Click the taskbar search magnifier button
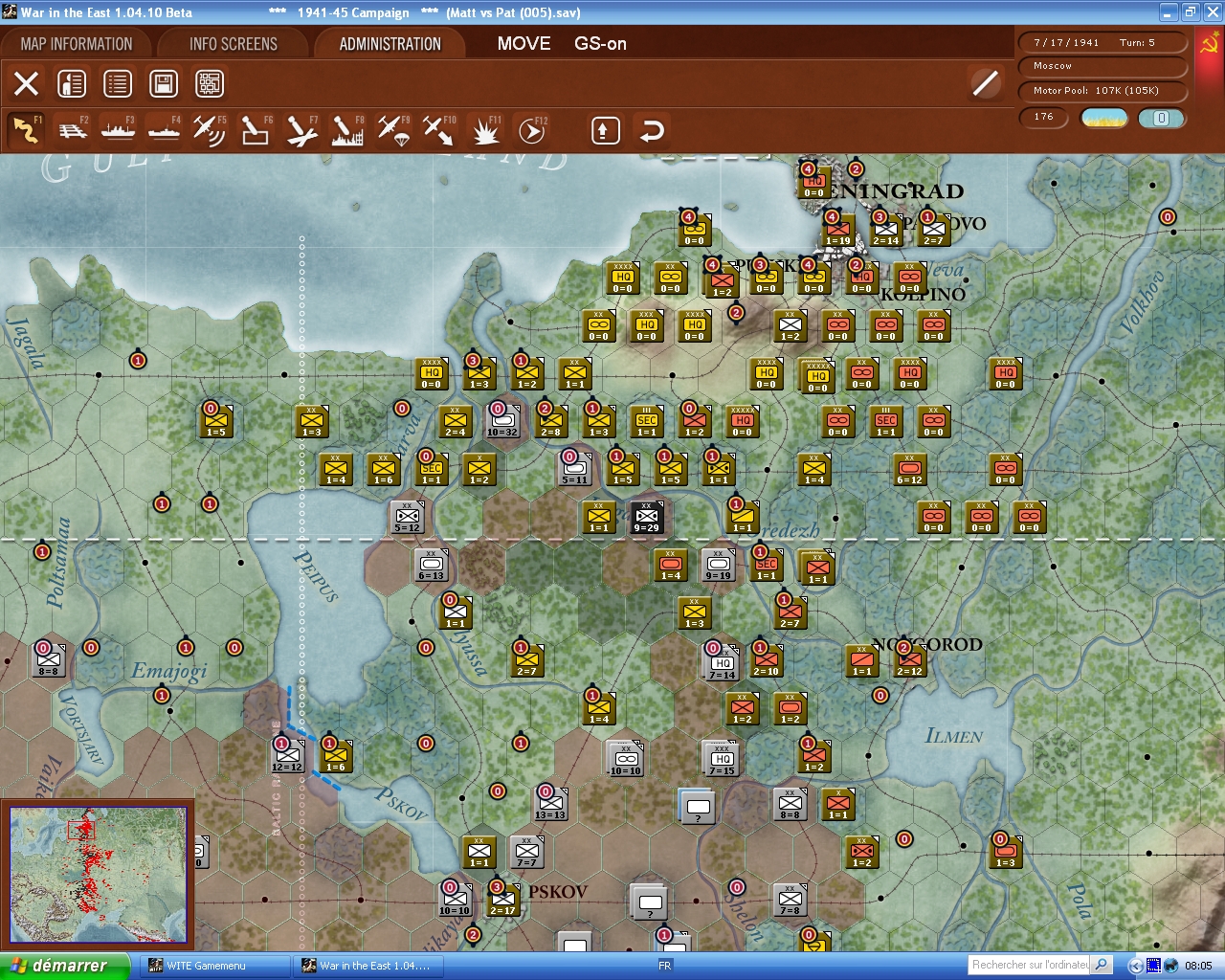The image size is (1225, 980). tap(1102, 965)
